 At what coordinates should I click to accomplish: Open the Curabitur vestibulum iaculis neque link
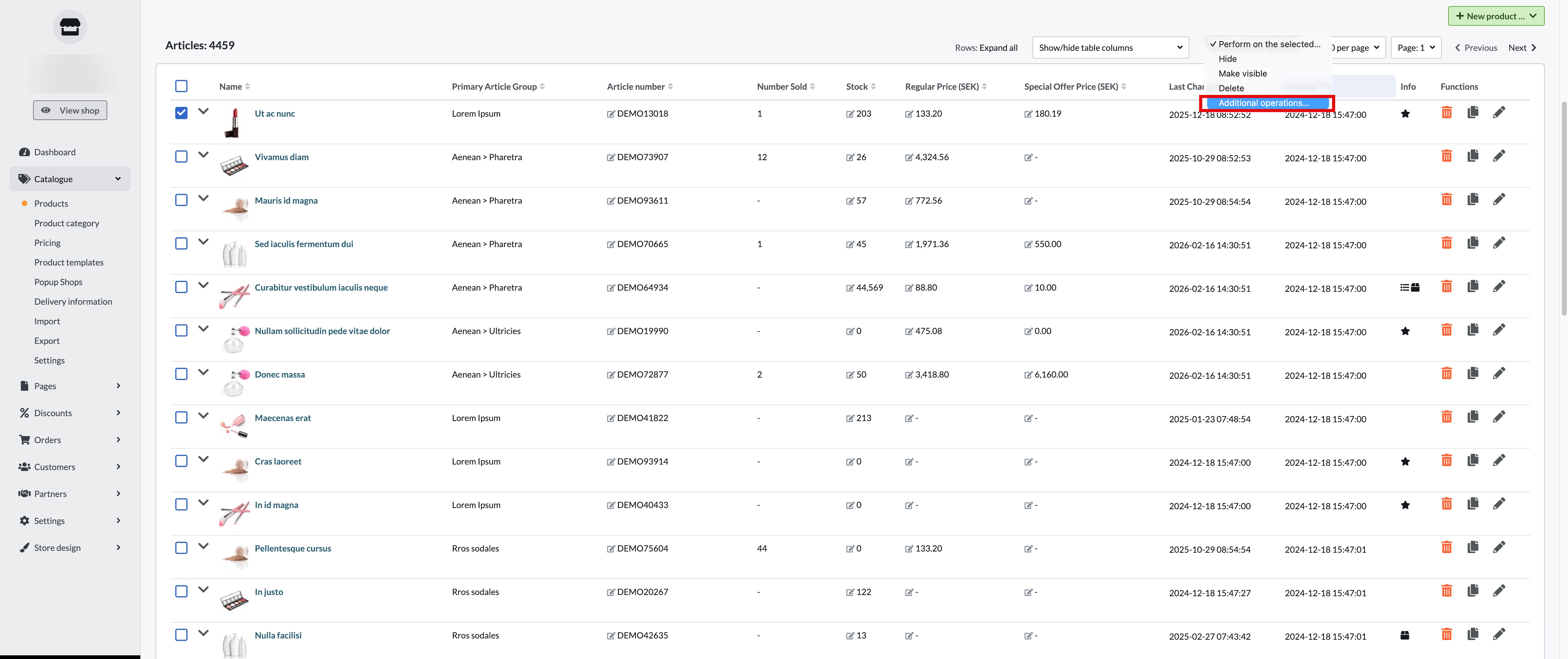click(x=321, y=287)
